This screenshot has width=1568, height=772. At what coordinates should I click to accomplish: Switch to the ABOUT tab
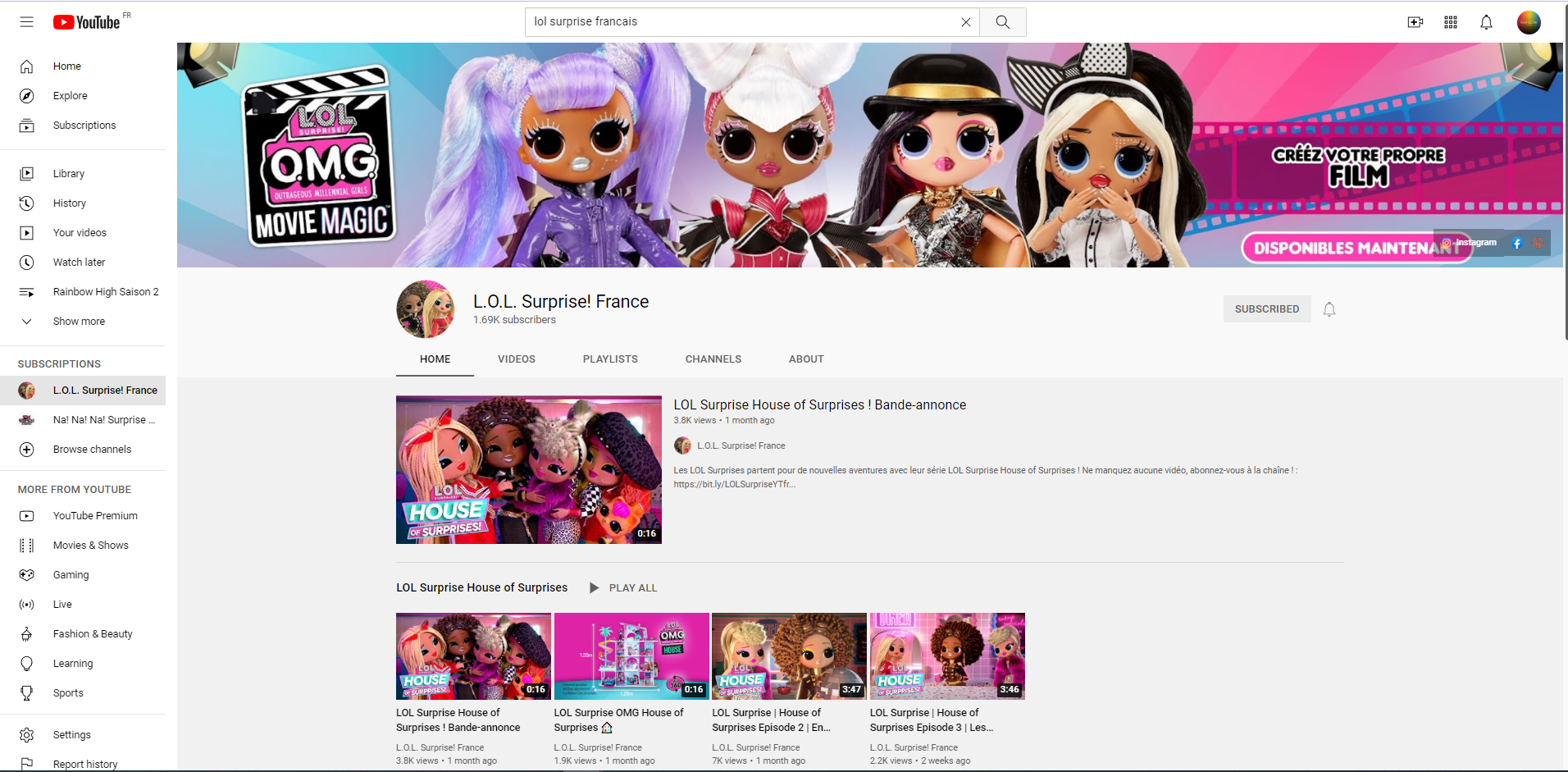[x=806, y=359]
